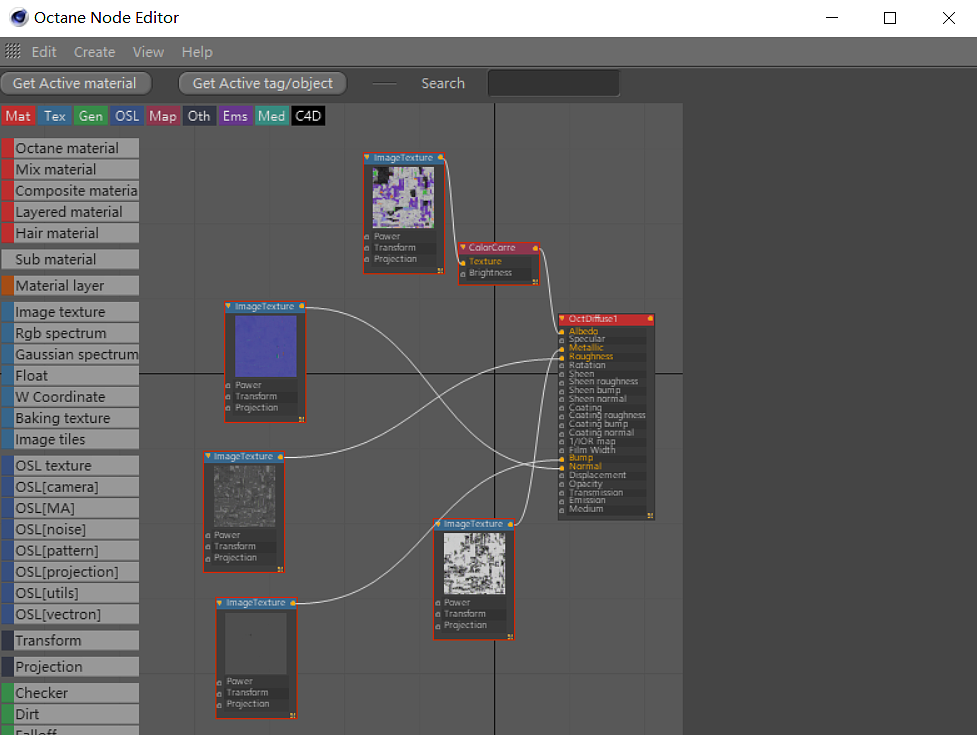The height and width of the screenshot is (735, 977).
Task: Click the Brightness input port on ColorCorre
Action: tap(462, 273)
